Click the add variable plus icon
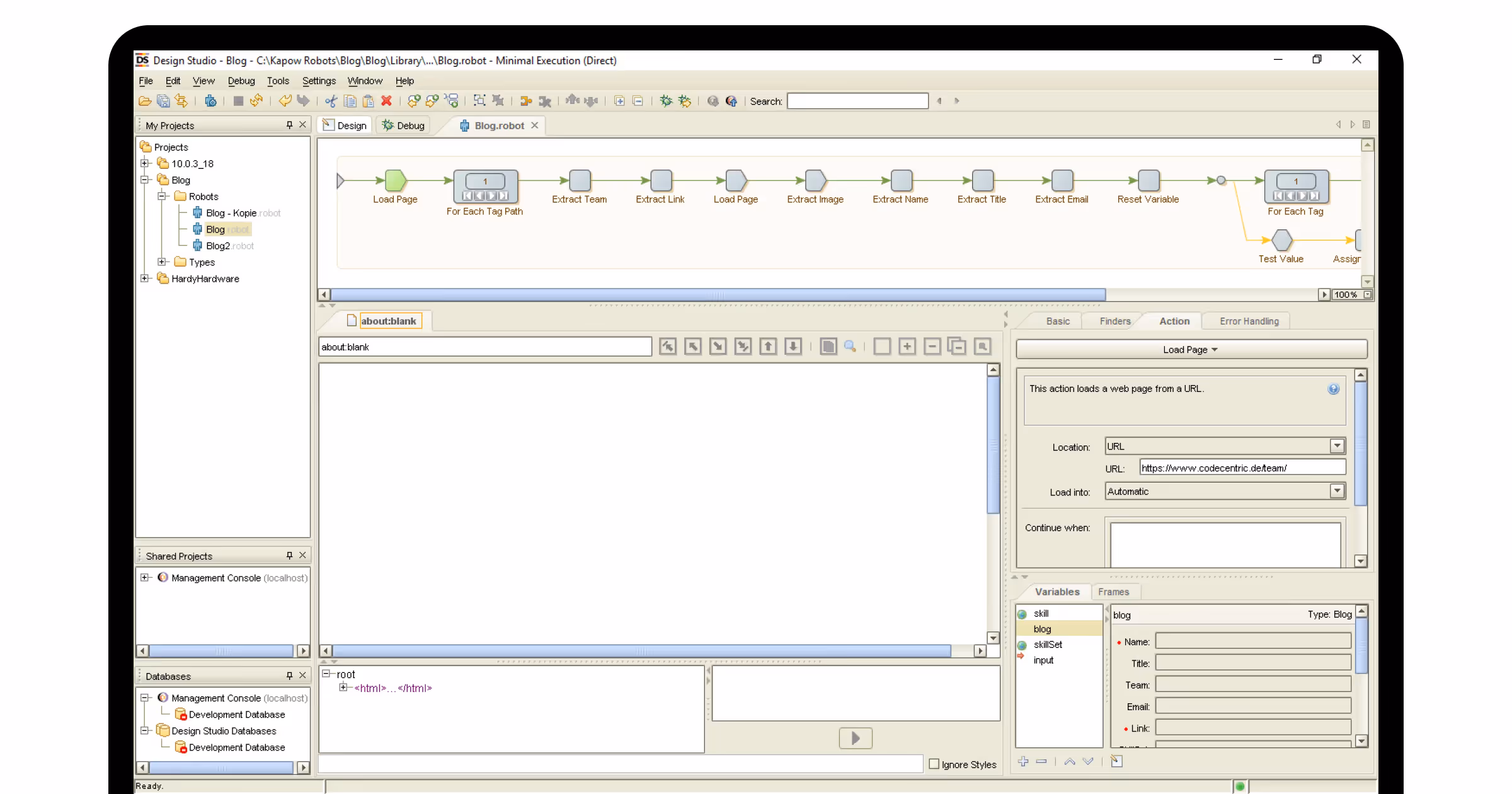This screenshot has width=1512, height=794. pyautogui.click(x=1023, y=761)
